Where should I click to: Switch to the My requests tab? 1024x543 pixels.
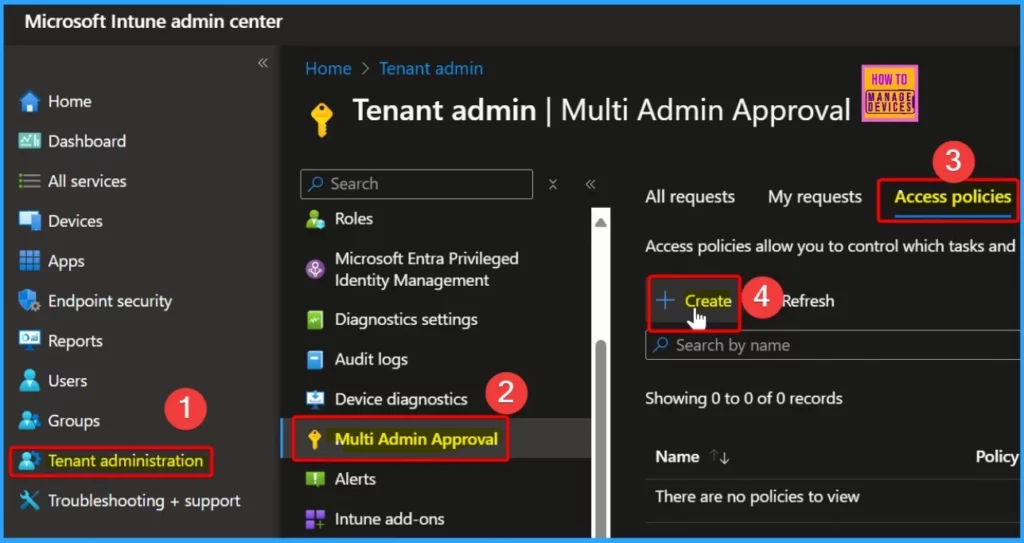pos(814,197)
